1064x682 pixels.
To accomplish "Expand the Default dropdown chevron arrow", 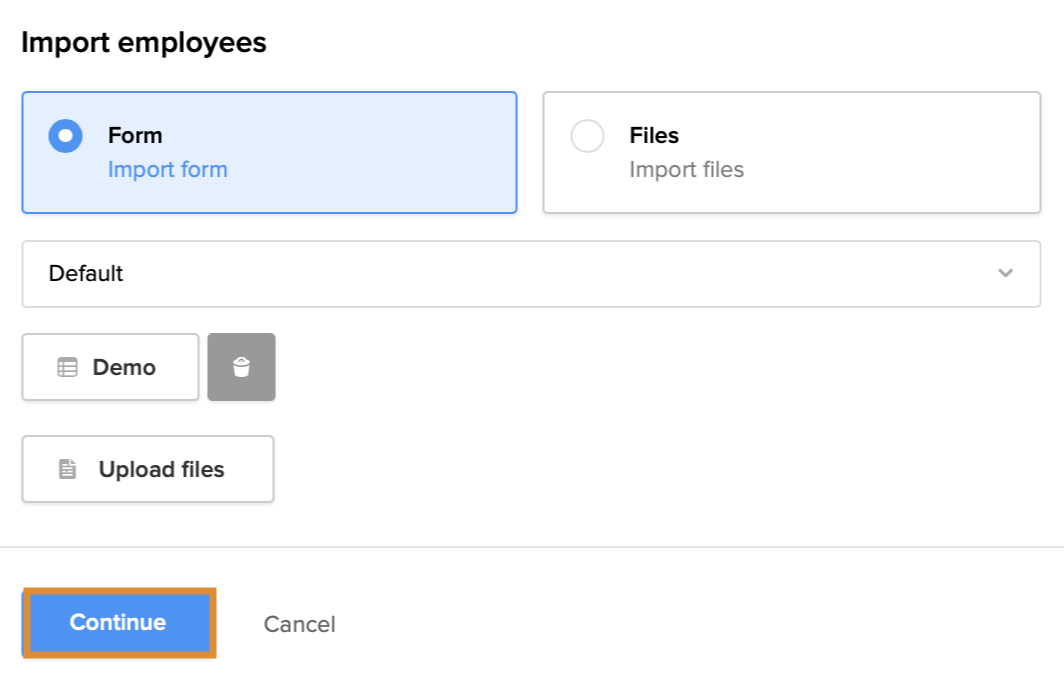I will click(x=1005, y=273).
